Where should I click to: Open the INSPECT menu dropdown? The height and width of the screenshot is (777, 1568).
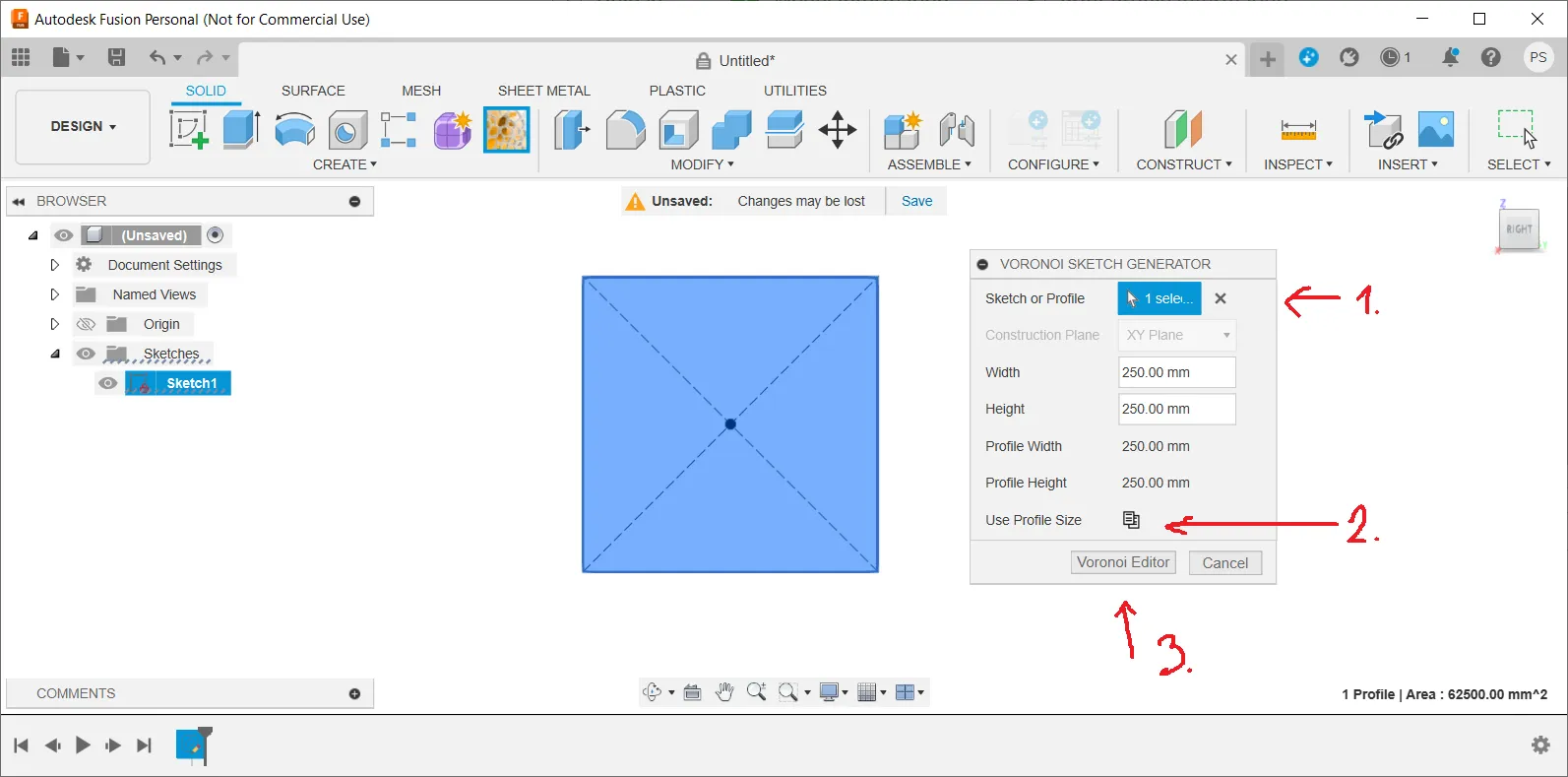pos(1298,164)
